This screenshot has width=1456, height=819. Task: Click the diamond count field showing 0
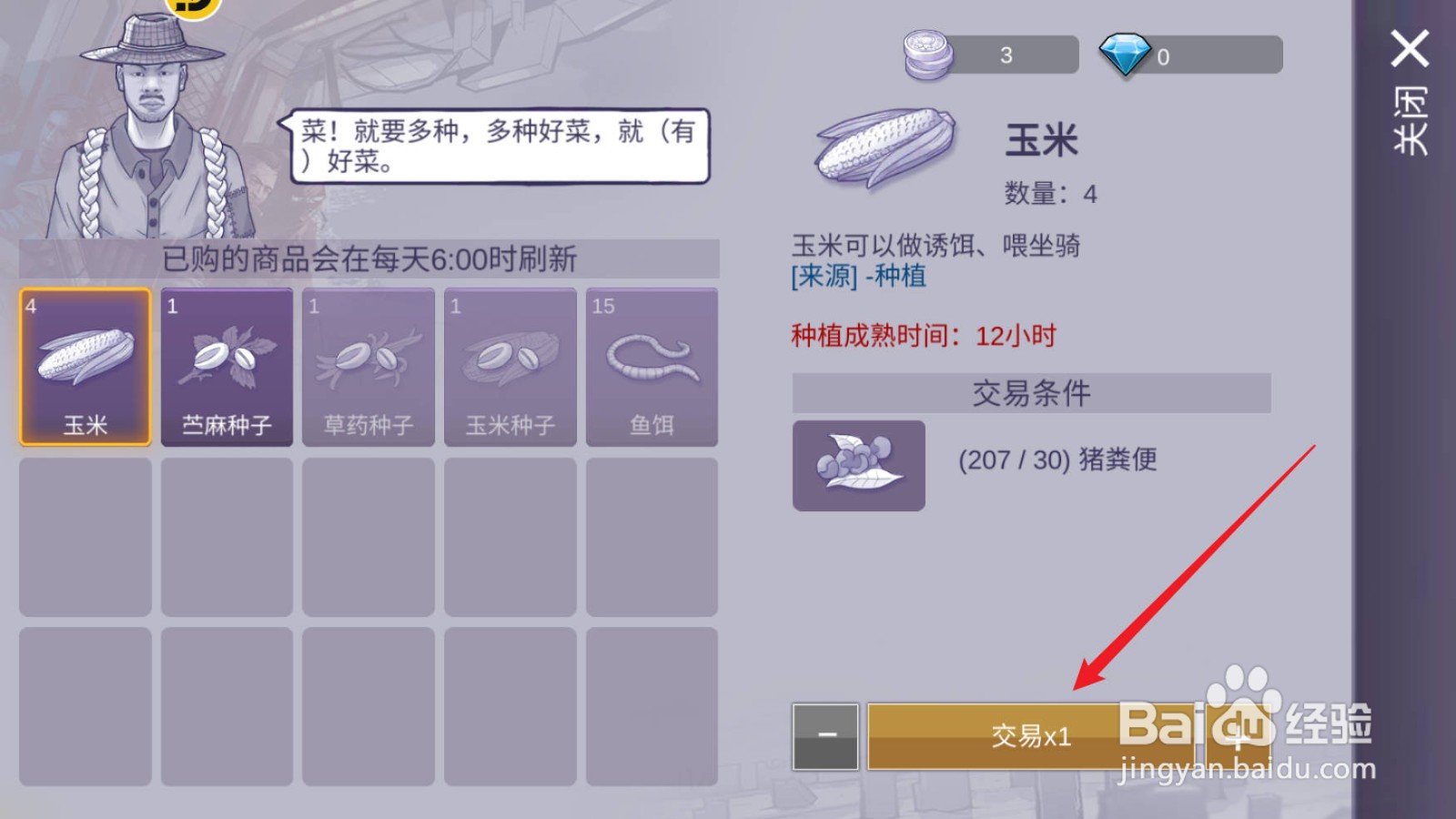point(1210,56)
